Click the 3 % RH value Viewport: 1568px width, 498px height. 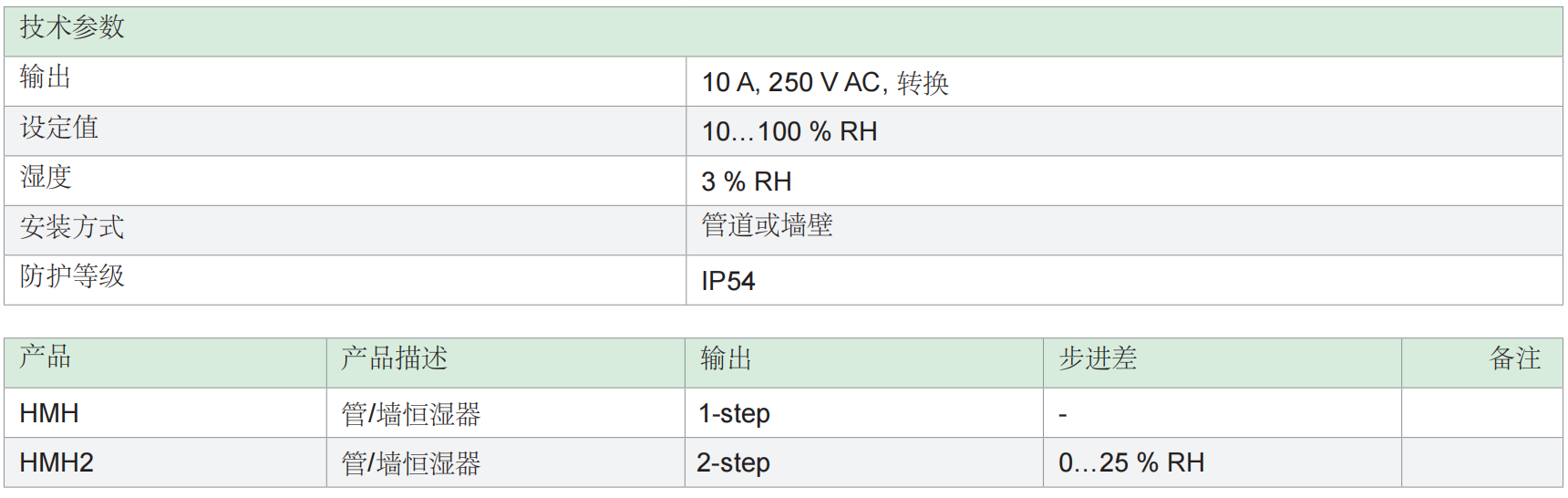(747, 182)
